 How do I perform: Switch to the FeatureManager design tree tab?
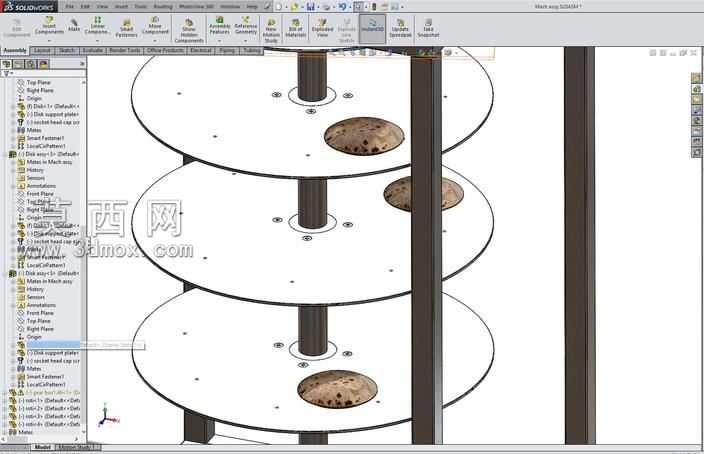pos(7,64)
